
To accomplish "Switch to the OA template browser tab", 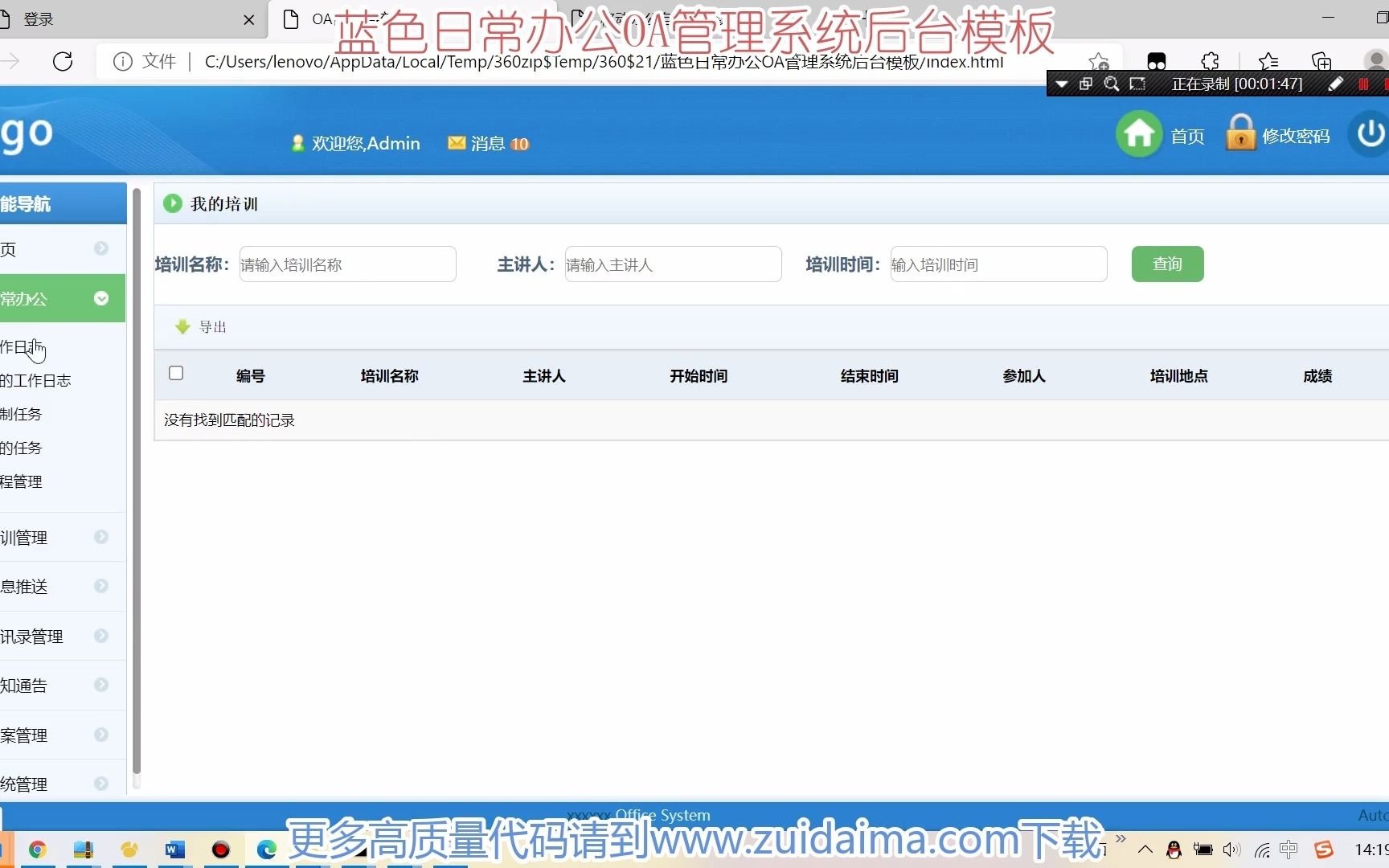I will click(362, 19).
